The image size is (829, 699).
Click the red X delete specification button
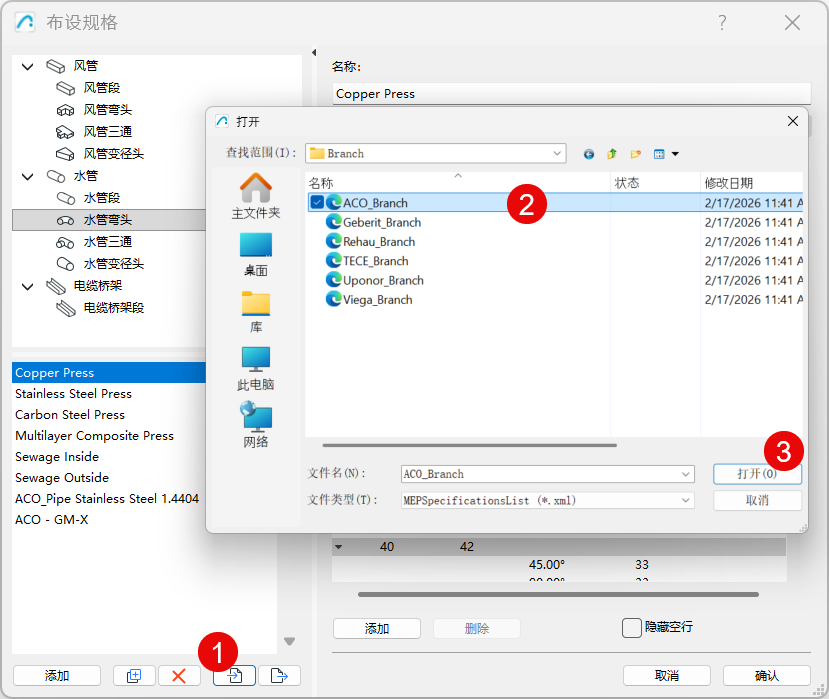179,676
